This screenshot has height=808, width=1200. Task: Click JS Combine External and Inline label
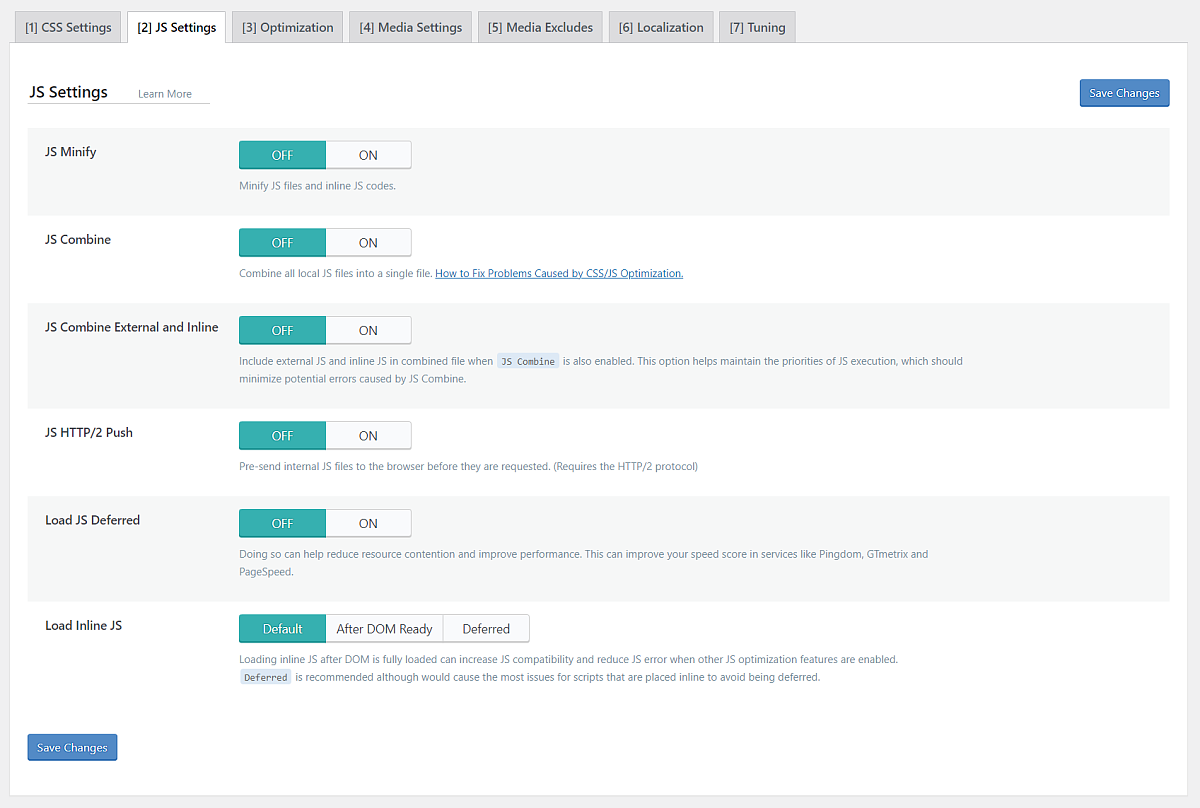(131, 327)
